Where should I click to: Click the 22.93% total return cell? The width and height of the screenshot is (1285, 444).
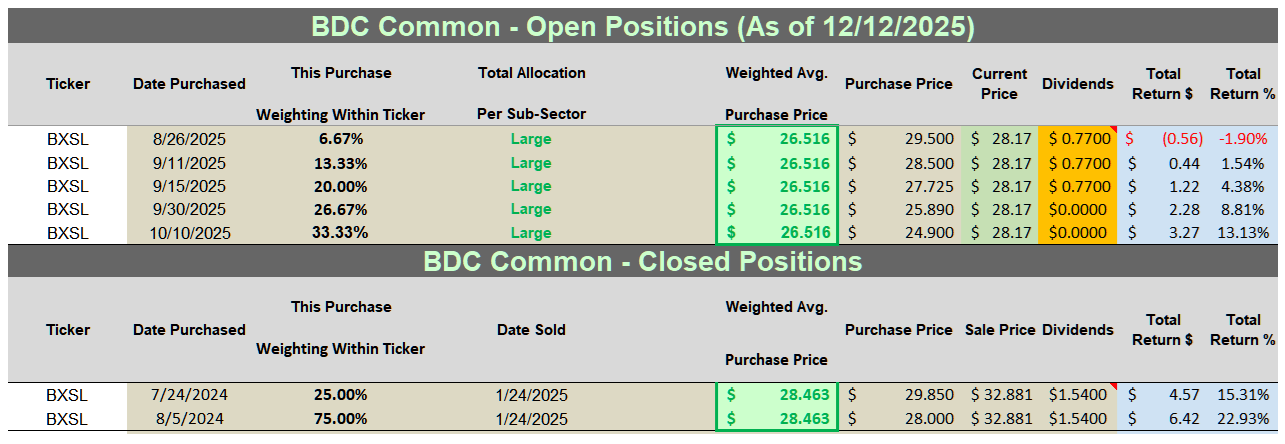pos(1243,419)
